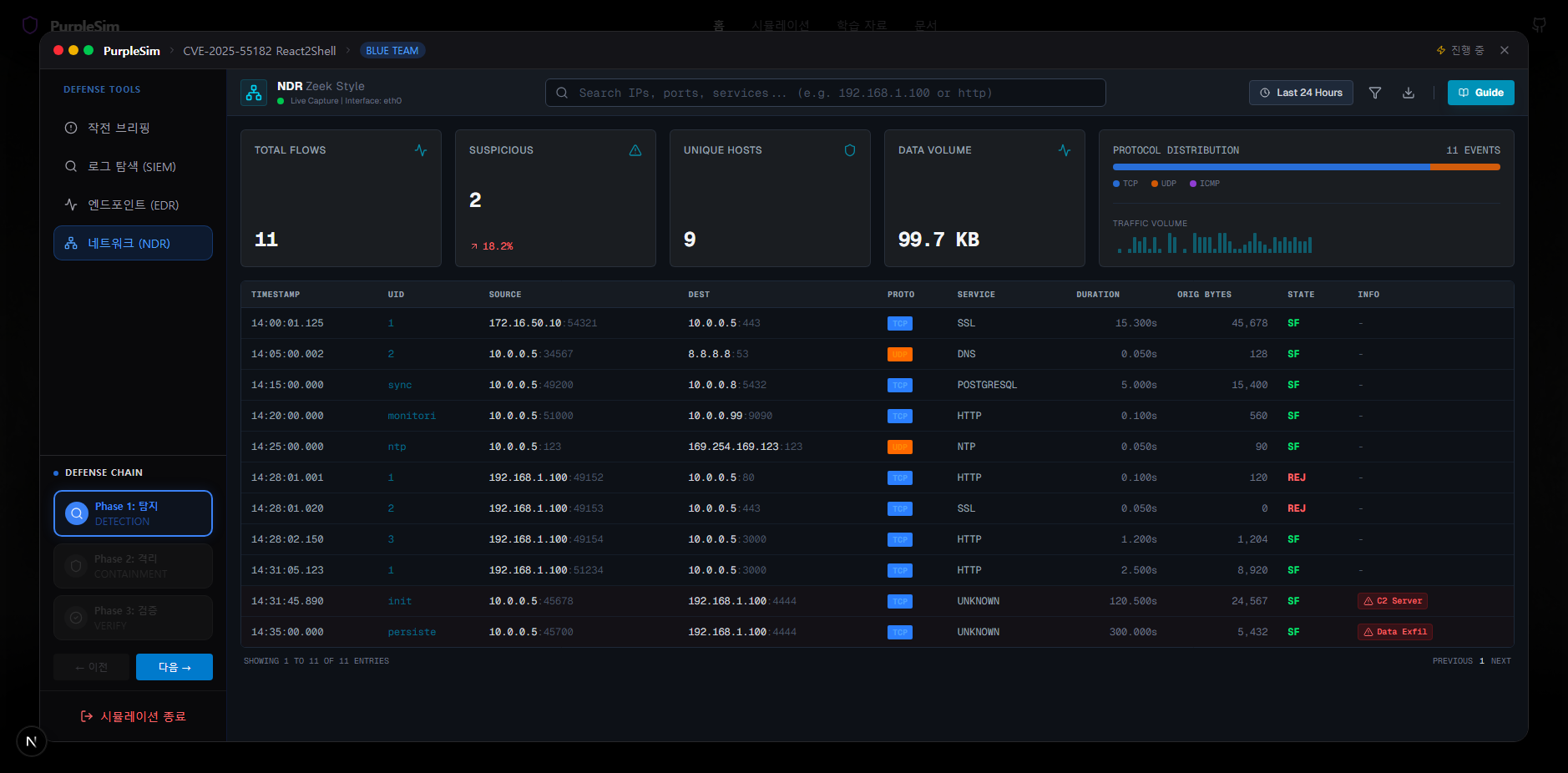This screenshot has width=1568, height=773.
Task: Switch to 로그 탐색 (SIEM) tool
Action: click(x=133, y=166)
